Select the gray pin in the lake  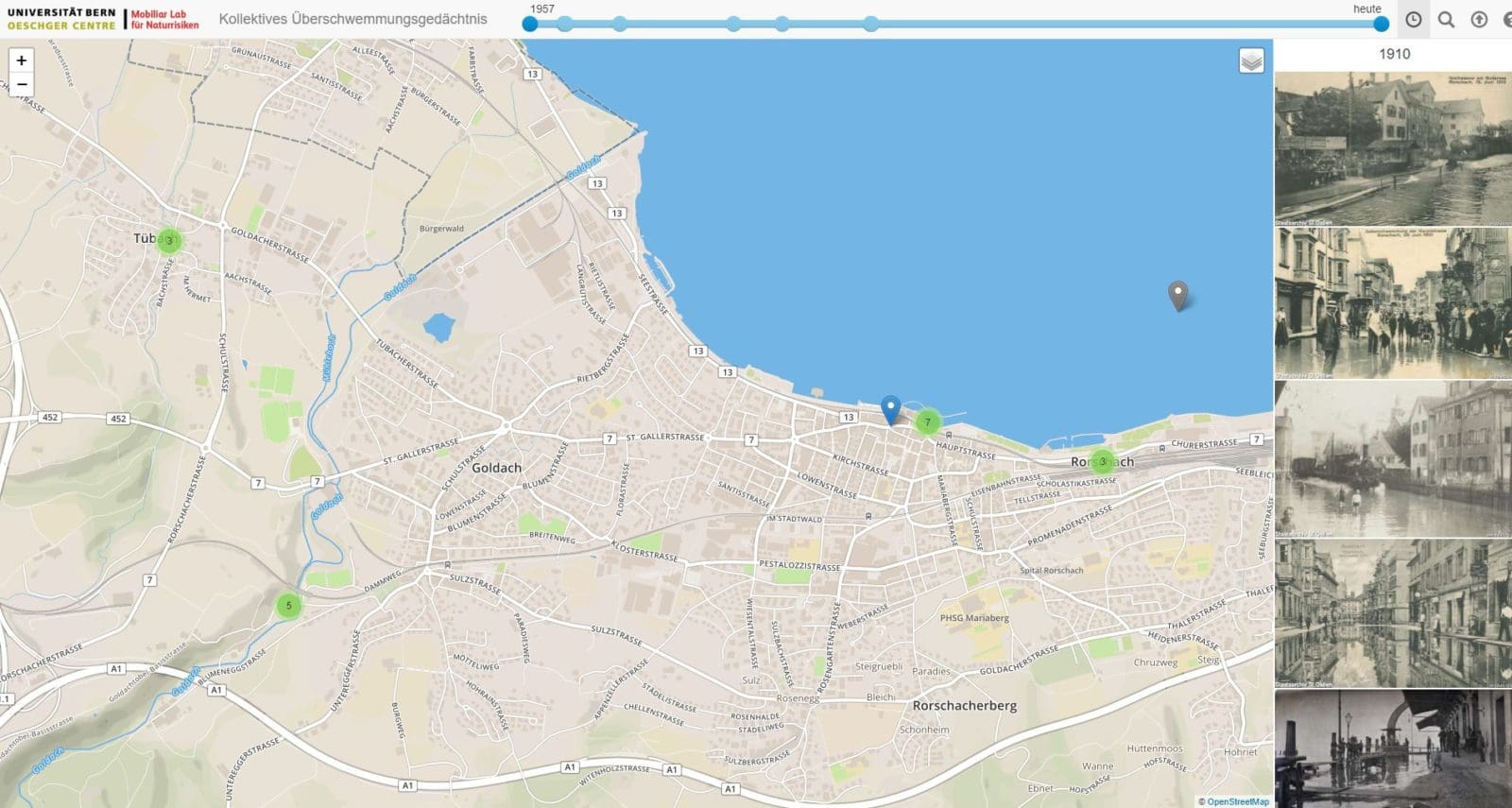pyautogui.click(x=1177, y=295)
